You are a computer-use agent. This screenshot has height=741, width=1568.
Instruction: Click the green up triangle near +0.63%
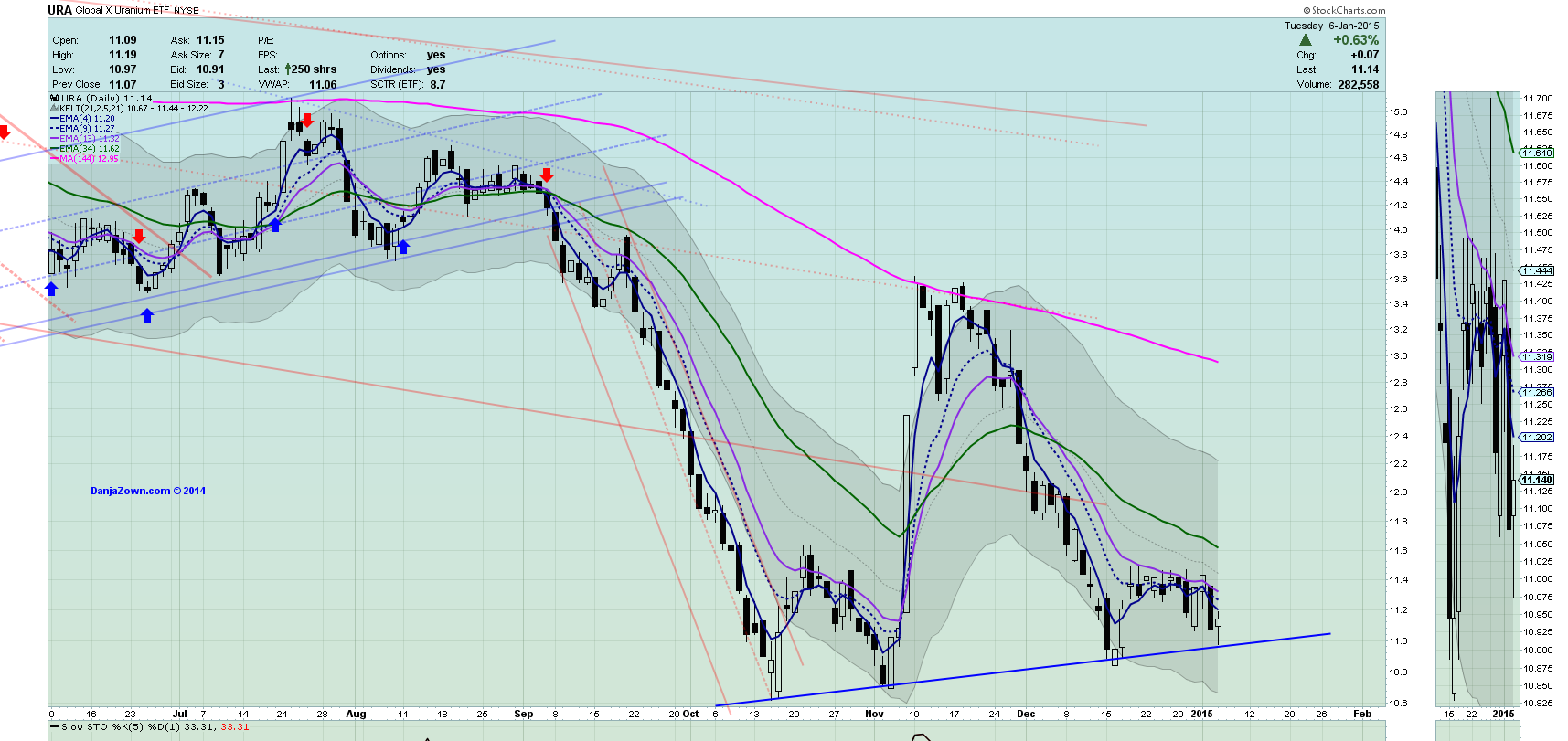1306,40
